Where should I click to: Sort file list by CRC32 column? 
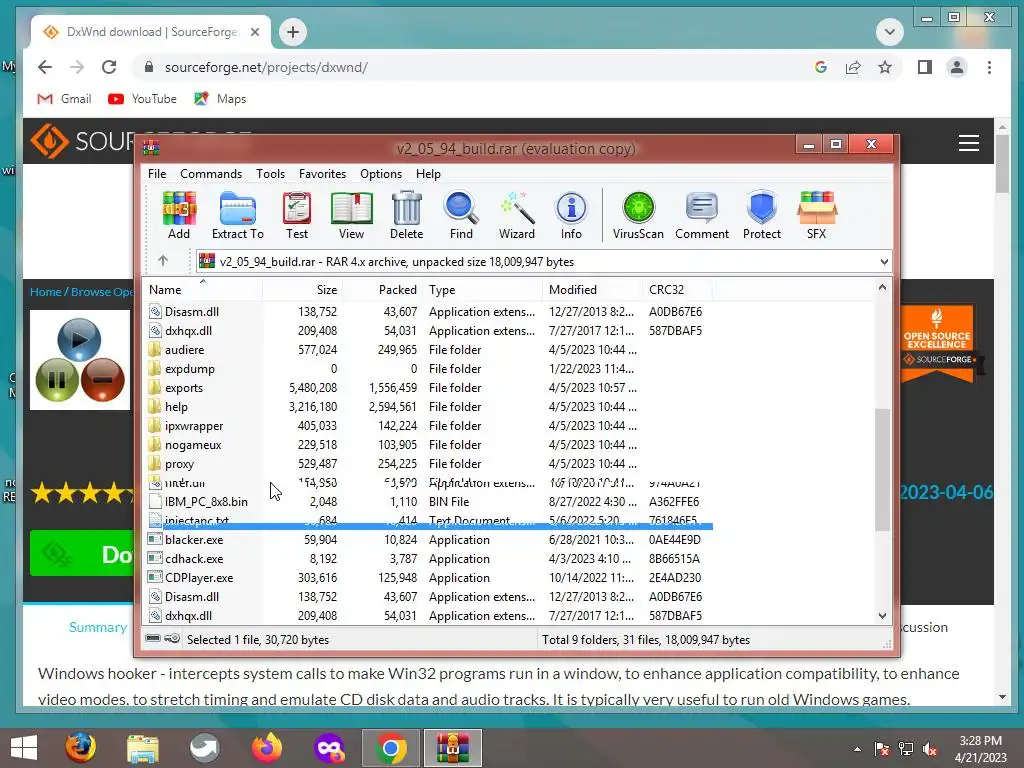click(677, 289)
